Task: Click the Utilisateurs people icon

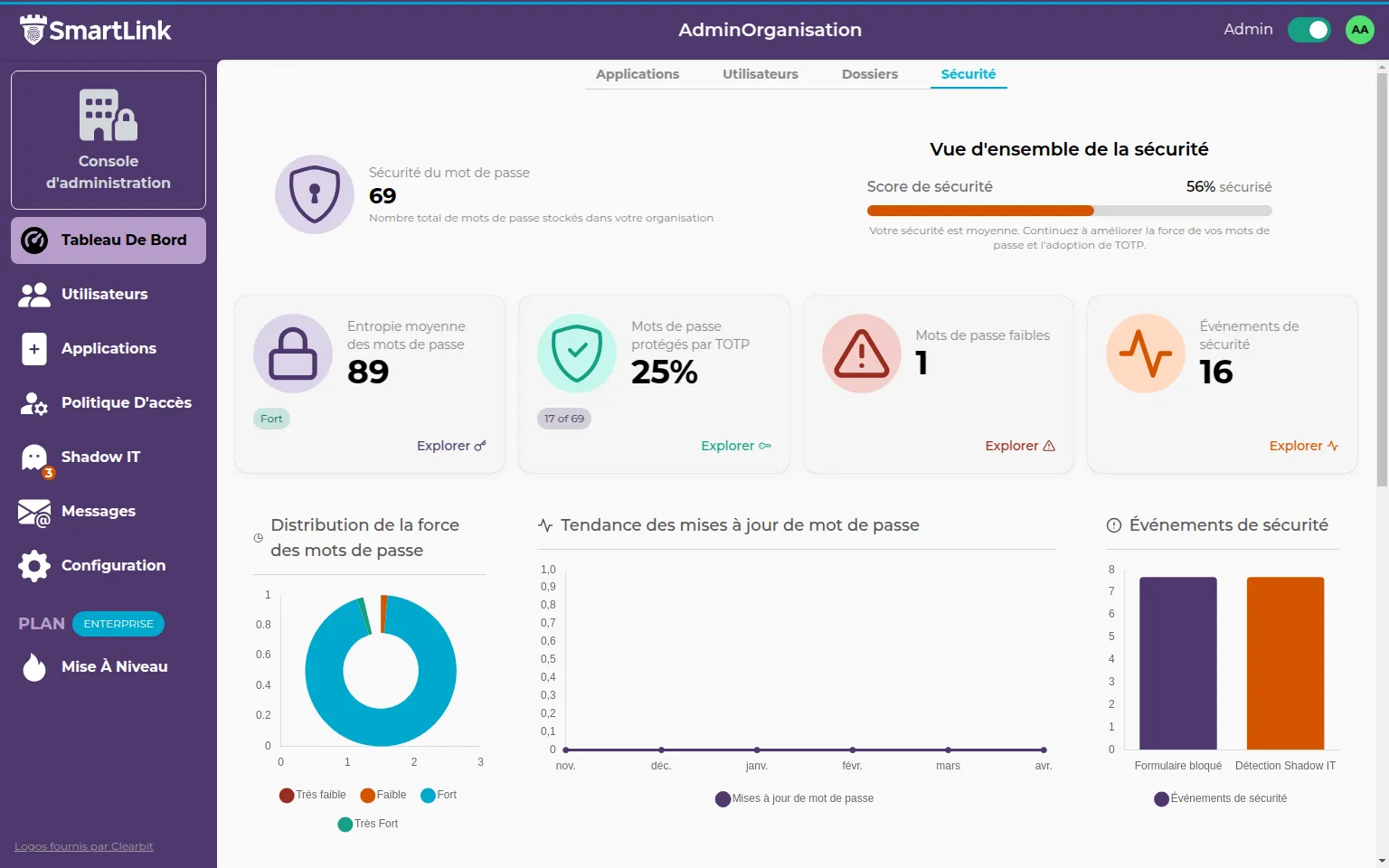Action: 34,295
